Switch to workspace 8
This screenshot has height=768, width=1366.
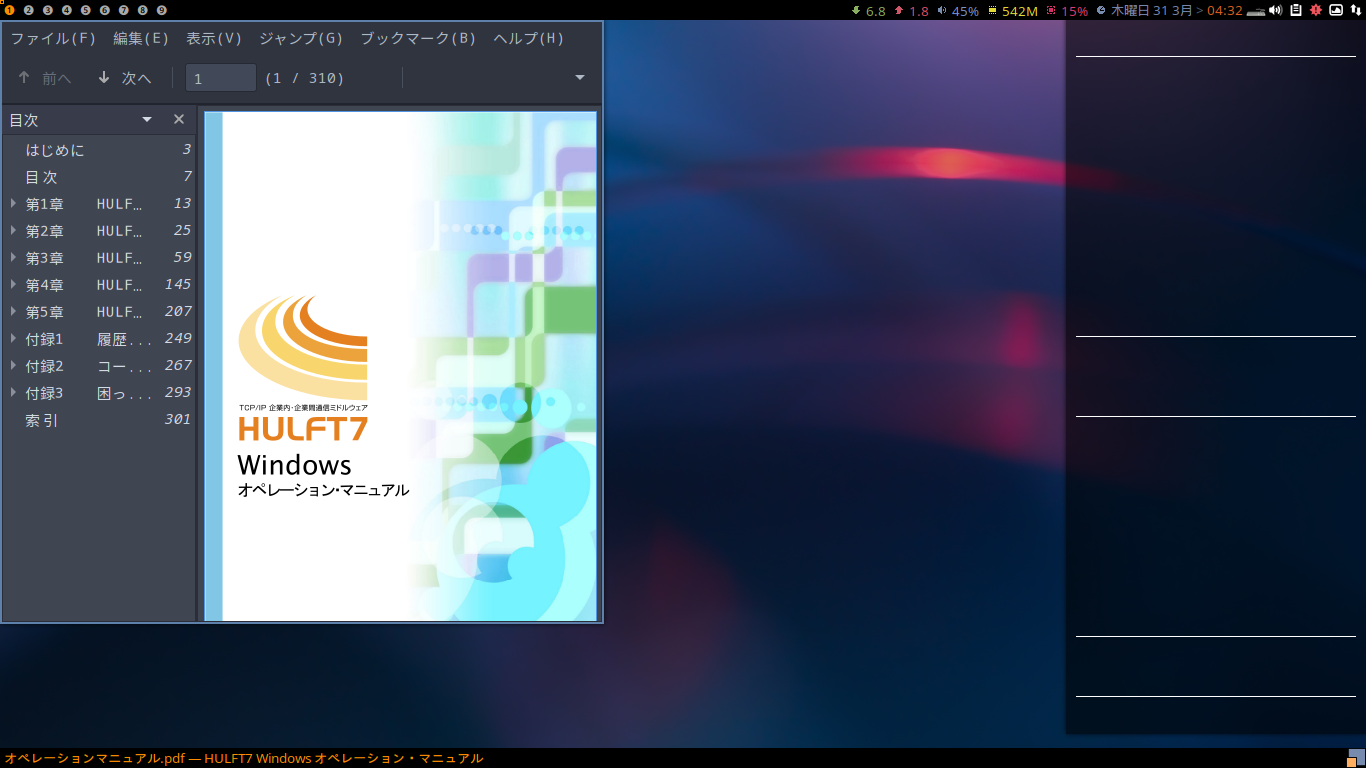143,10
